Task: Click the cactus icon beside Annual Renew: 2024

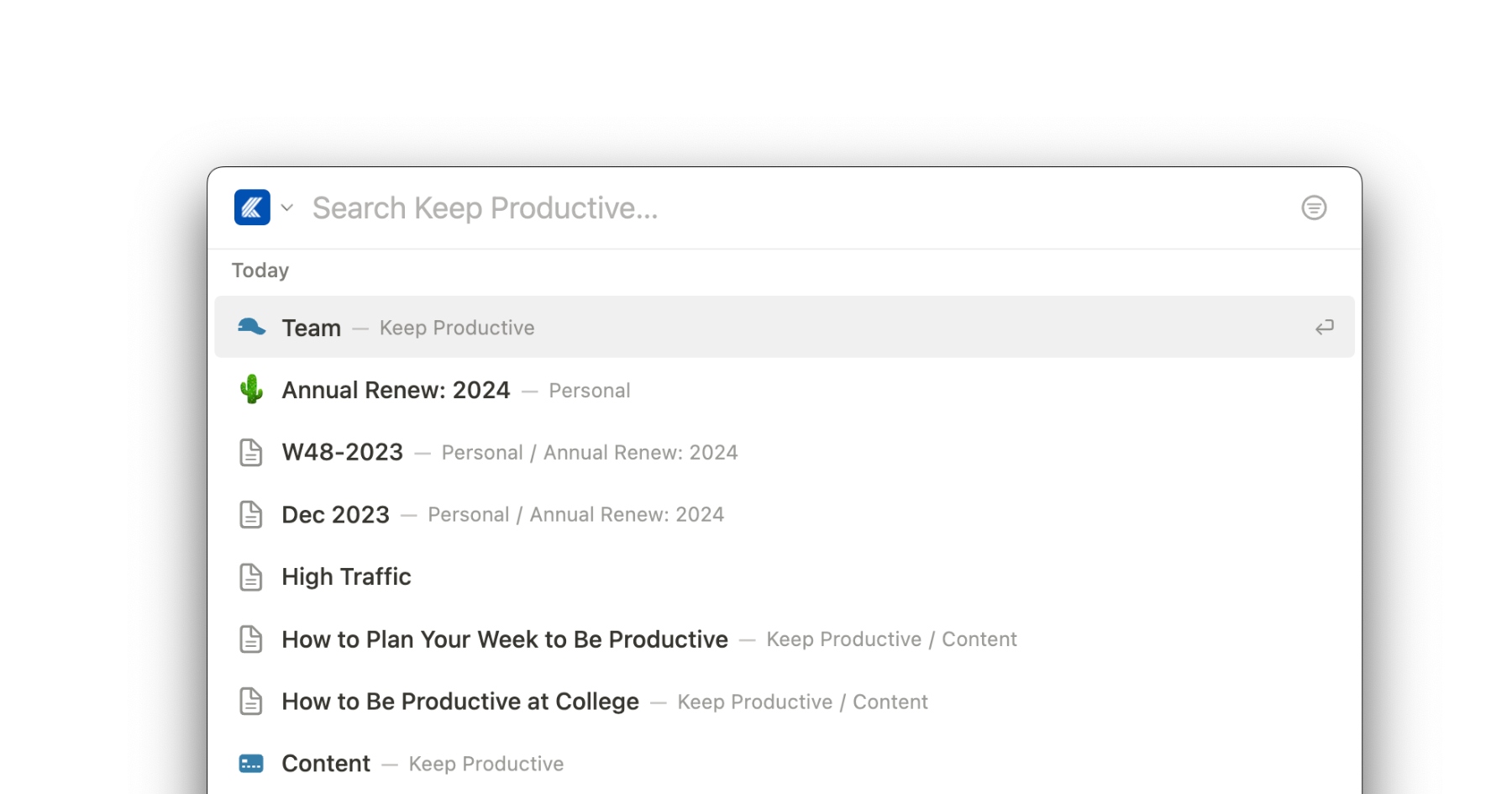Action: [x=251, y=389]
